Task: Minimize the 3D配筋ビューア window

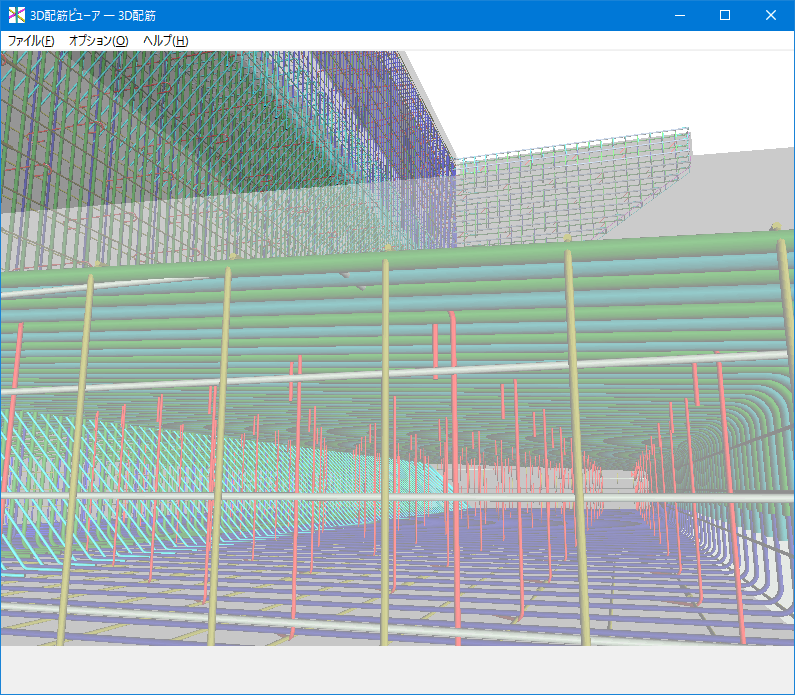Action: point(679,15)
